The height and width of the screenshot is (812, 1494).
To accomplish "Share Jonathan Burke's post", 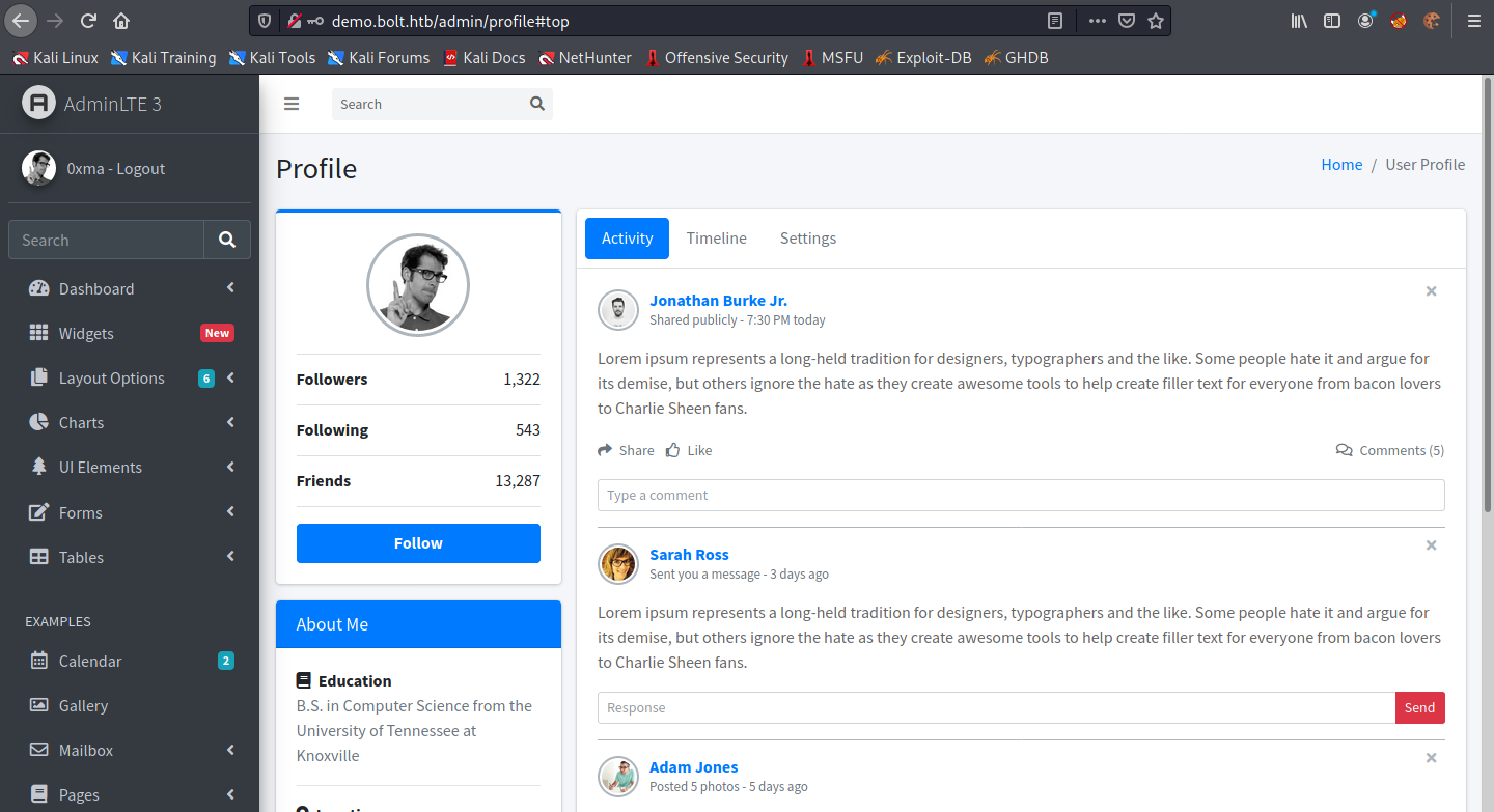I will [x=626, y=451].
